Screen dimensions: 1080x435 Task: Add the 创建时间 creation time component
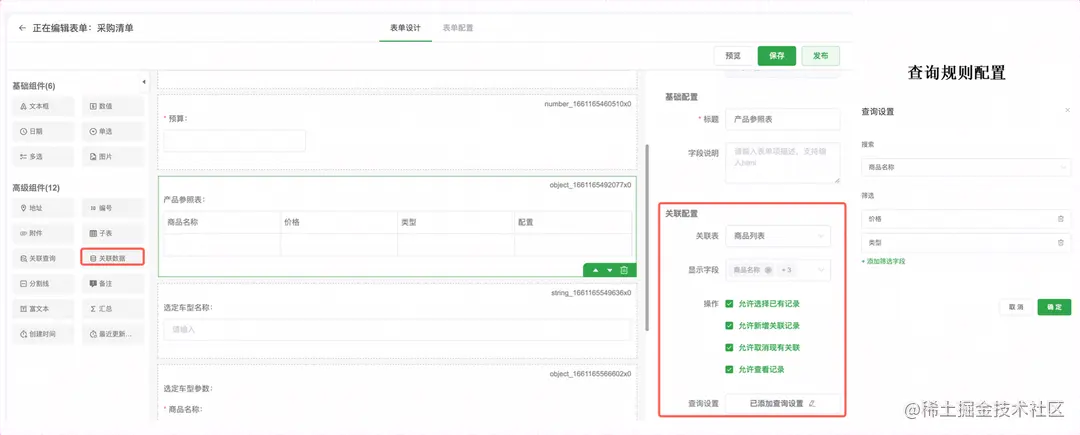pyautogui.click(x=43, y=334)
